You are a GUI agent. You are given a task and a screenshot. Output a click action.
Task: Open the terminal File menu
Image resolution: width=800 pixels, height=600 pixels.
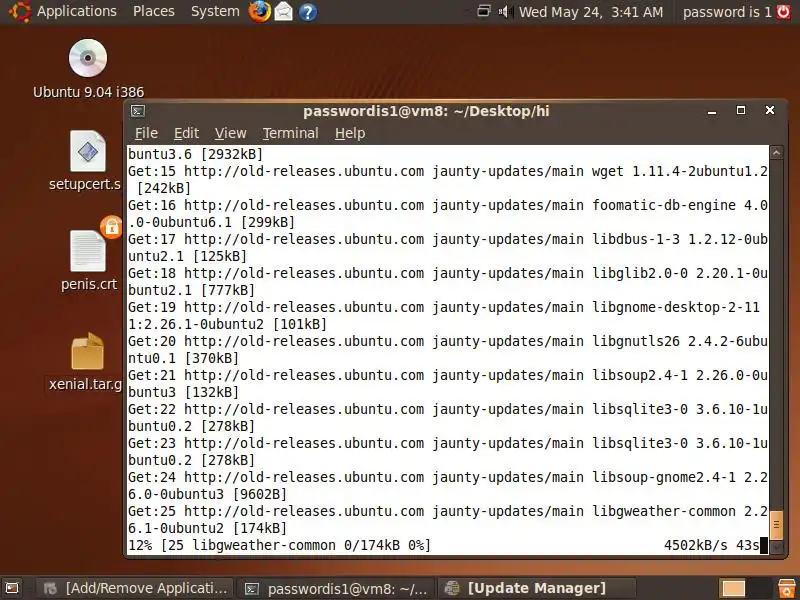point(146,133)
